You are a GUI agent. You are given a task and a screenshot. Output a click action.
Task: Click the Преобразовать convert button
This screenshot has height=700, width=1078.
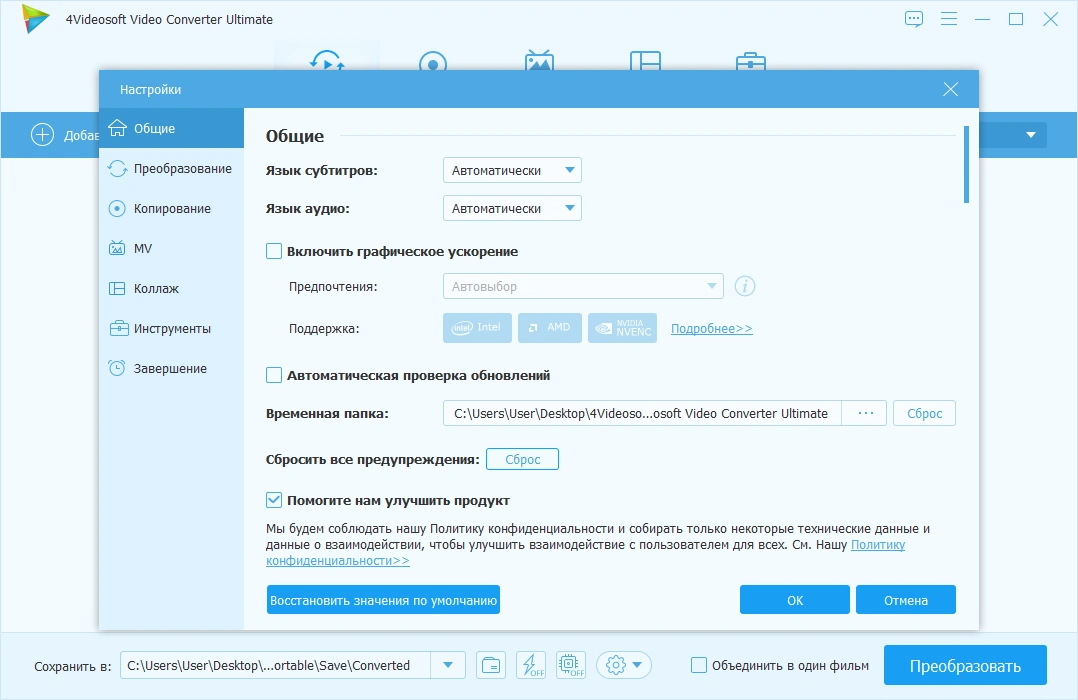pos(965,666)
